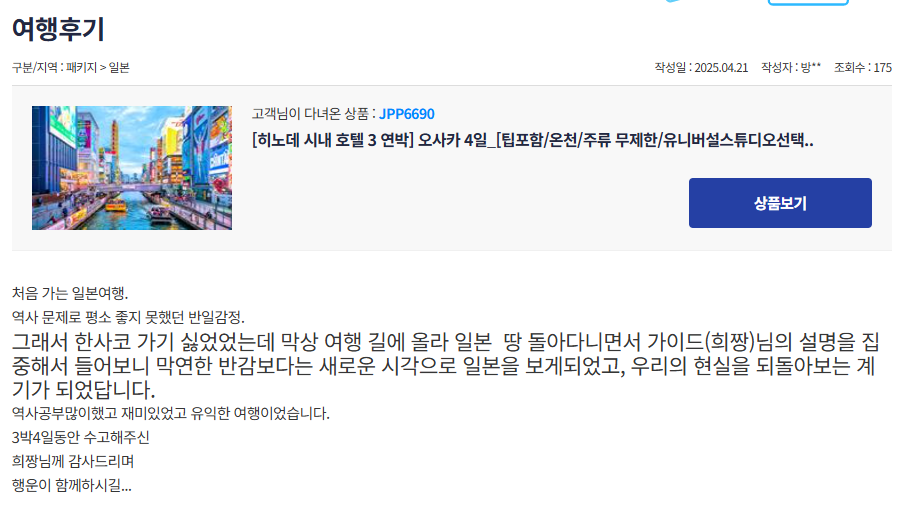Click the 역사 문제로 평소 좋지 못했던 반일감정 line

128,317
